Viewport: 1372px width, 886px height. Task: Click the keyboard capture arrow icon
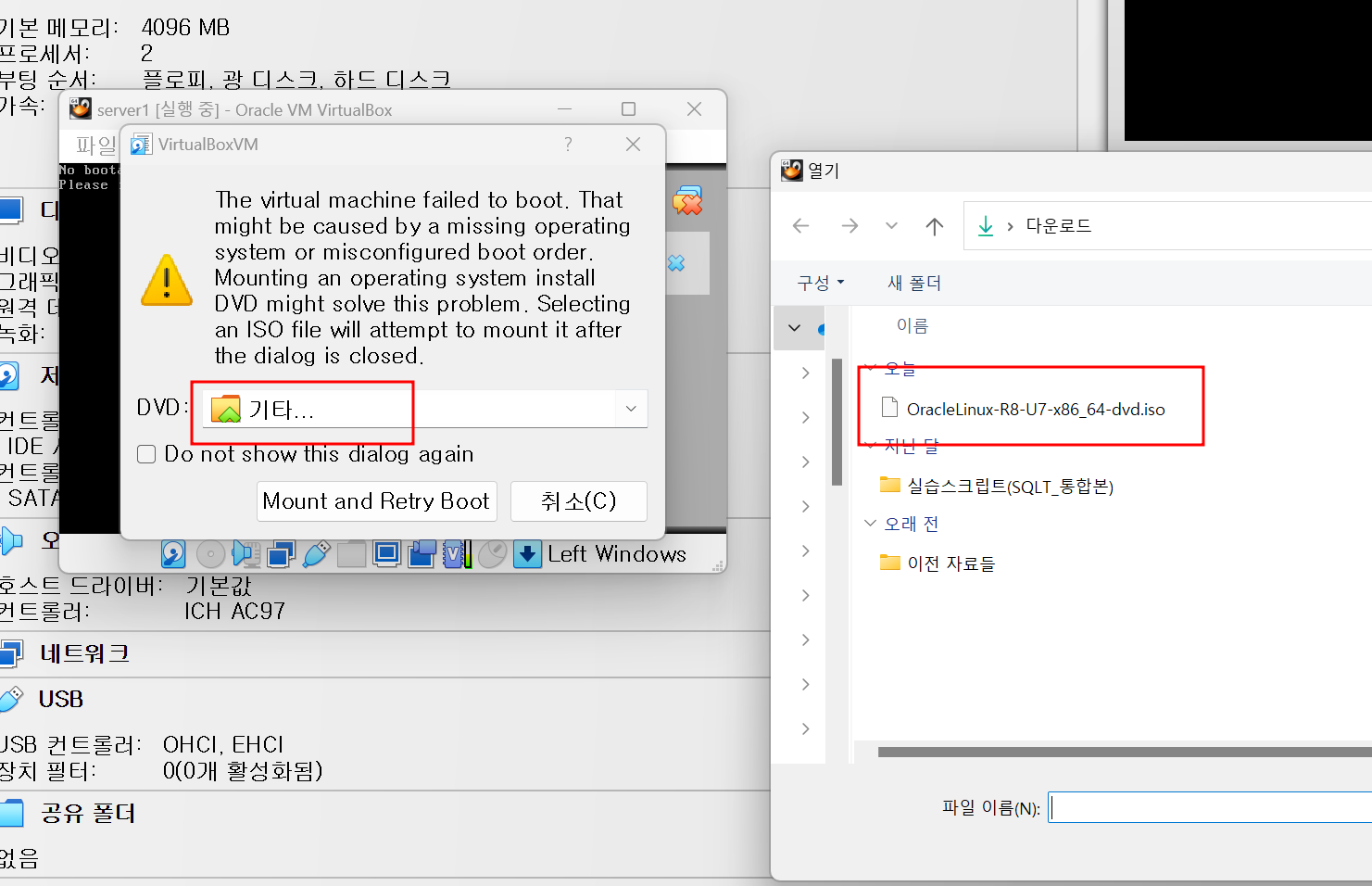tap(527, 554)
